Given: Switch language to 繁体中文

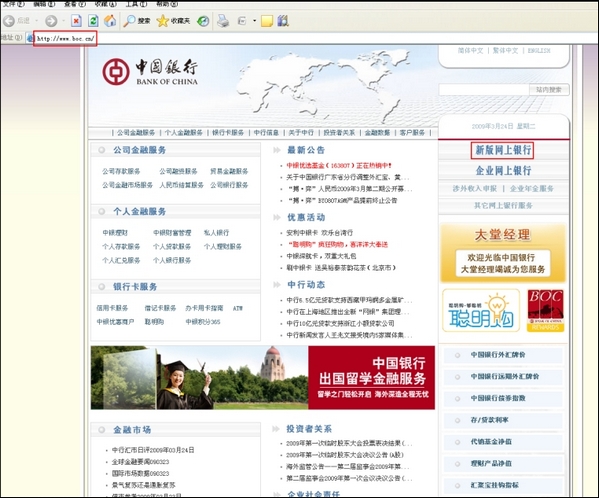Looking at the screenshot, I should (505, 51).
